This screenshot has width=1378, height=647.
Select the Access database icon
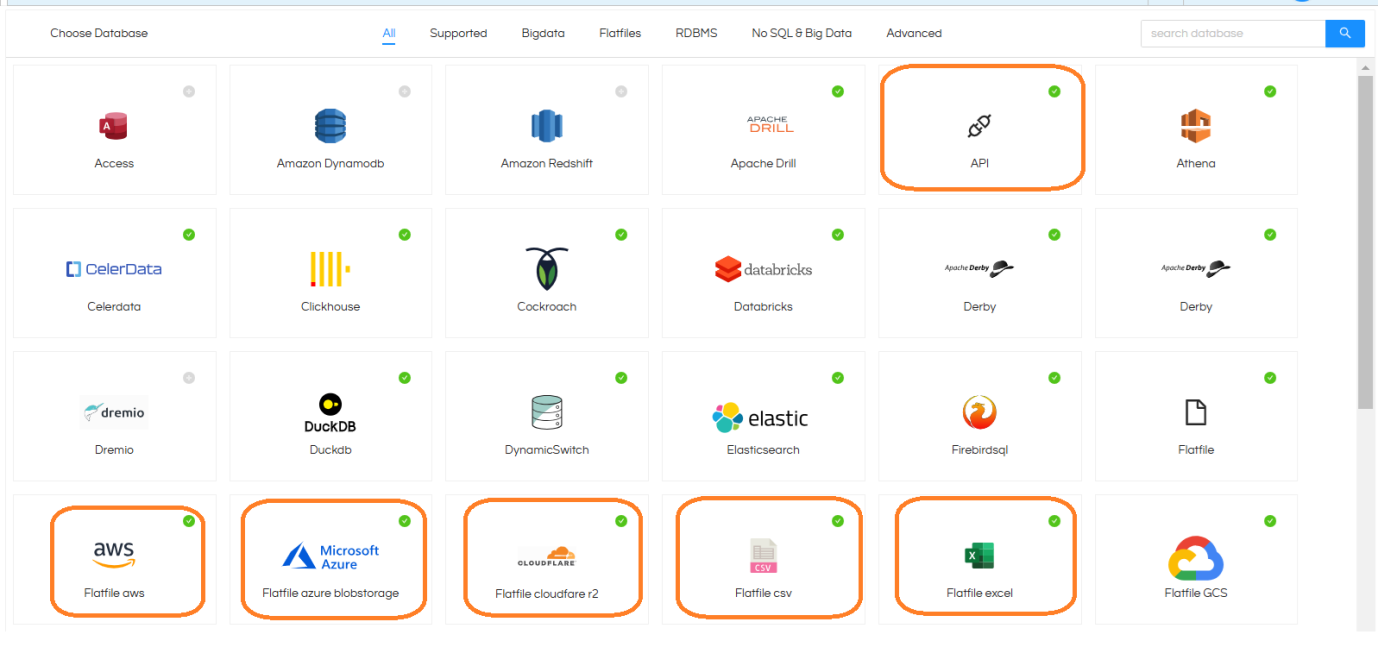click(114, 126)
